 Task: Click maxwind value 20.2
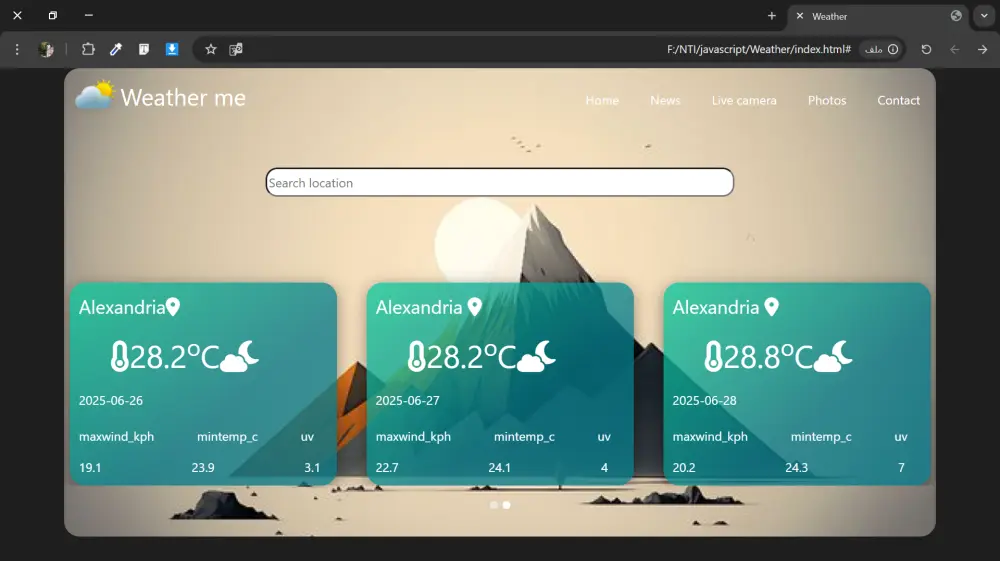tap(684, 467)
